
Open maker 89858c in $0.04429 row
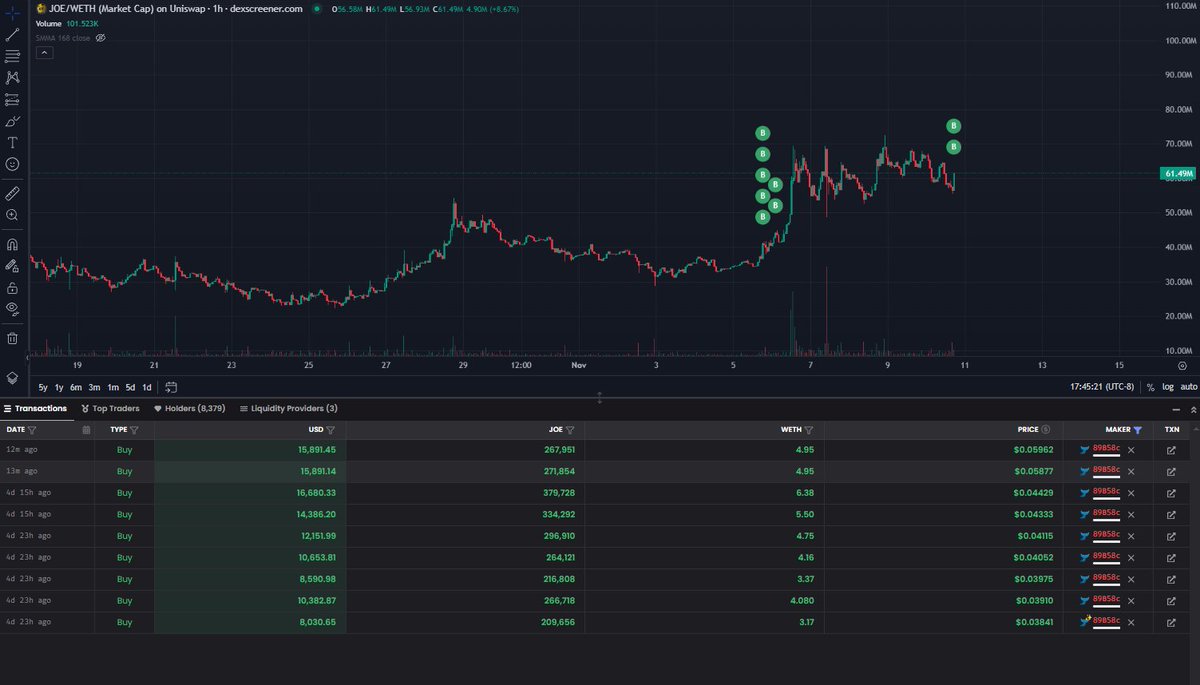coord(1106,493)
